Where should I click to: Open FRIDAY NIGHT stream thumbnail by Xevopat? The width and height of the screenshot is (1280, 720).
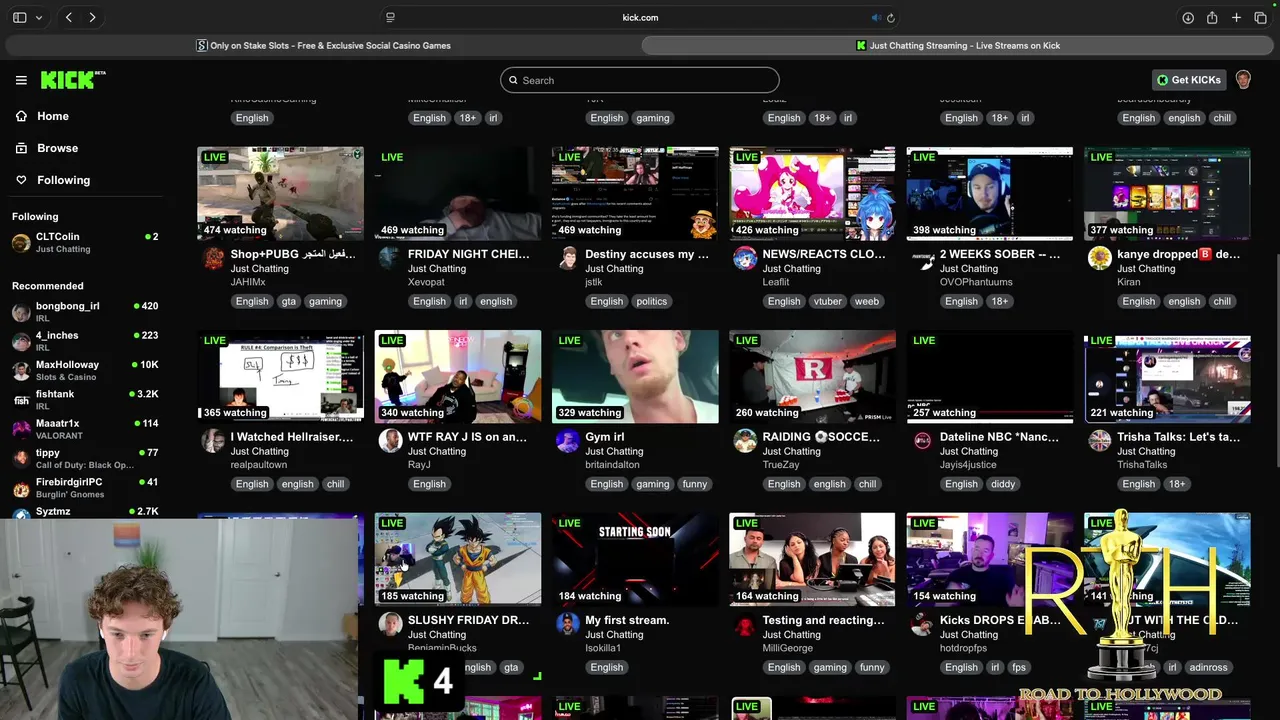(x=458, y=194)
